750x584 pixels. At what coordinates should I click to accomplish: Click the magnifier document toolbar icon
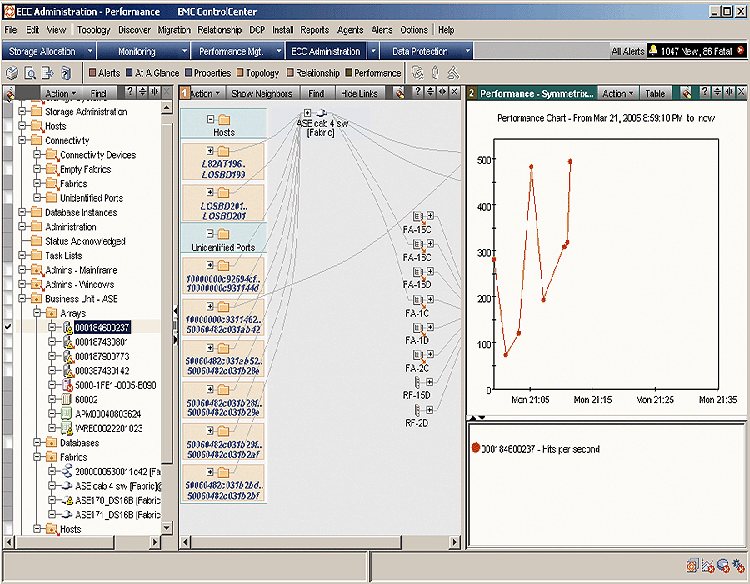click(30, 73)
